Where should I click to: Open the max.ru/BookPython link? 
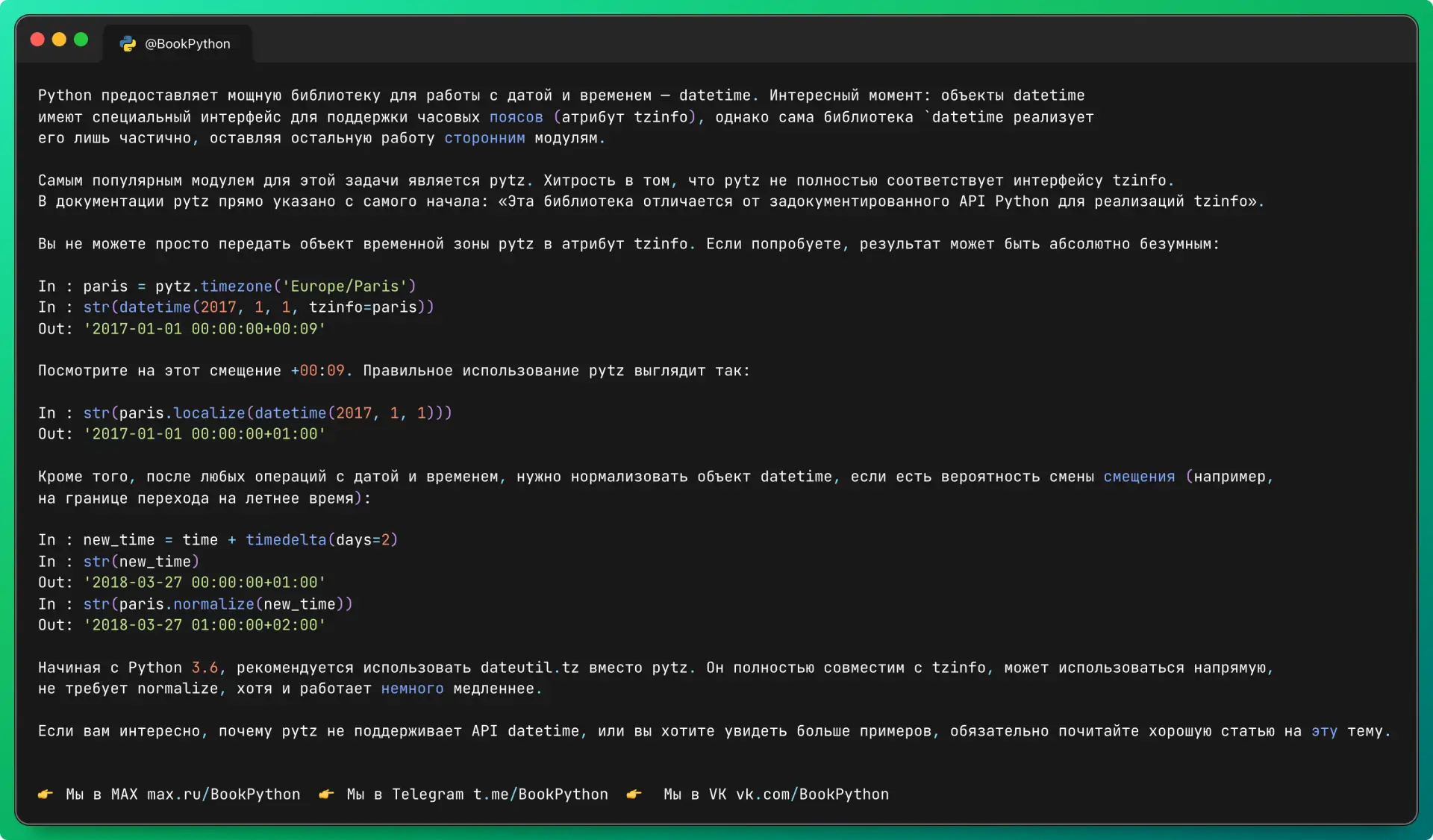[x=224, y=794]
